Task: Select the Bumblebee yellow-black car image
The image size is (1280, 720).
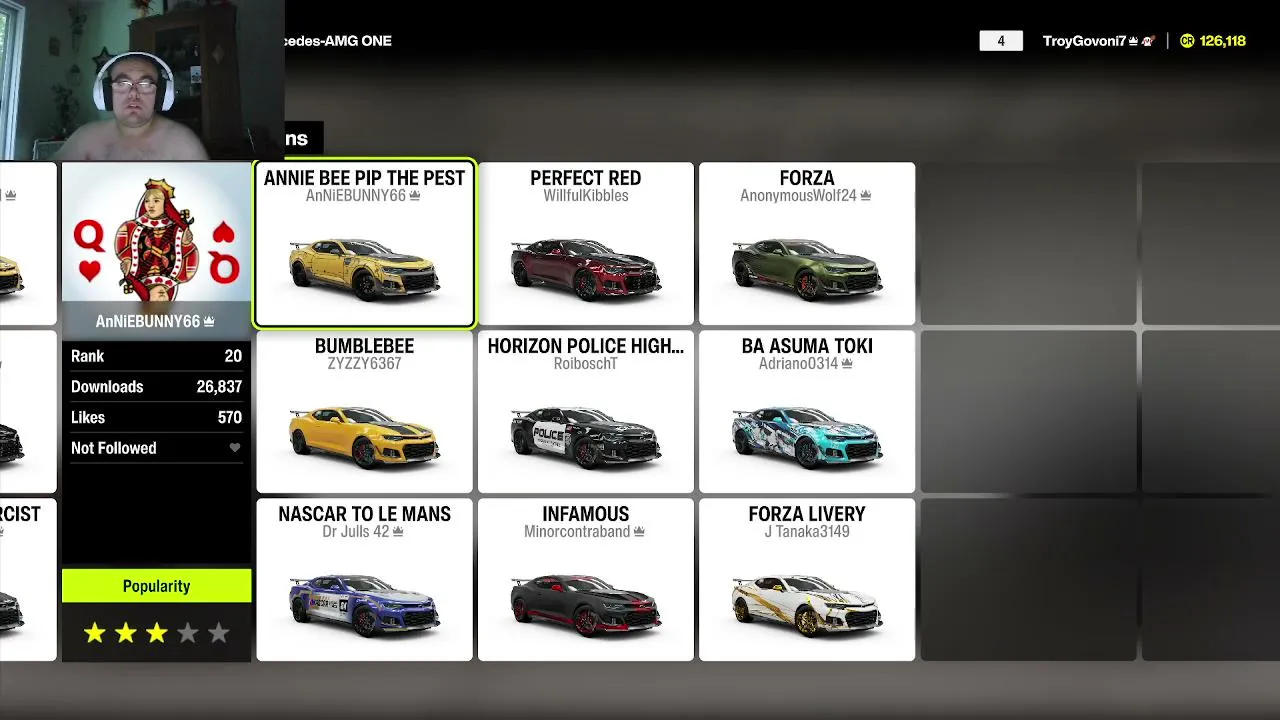Action: [364, 437]
